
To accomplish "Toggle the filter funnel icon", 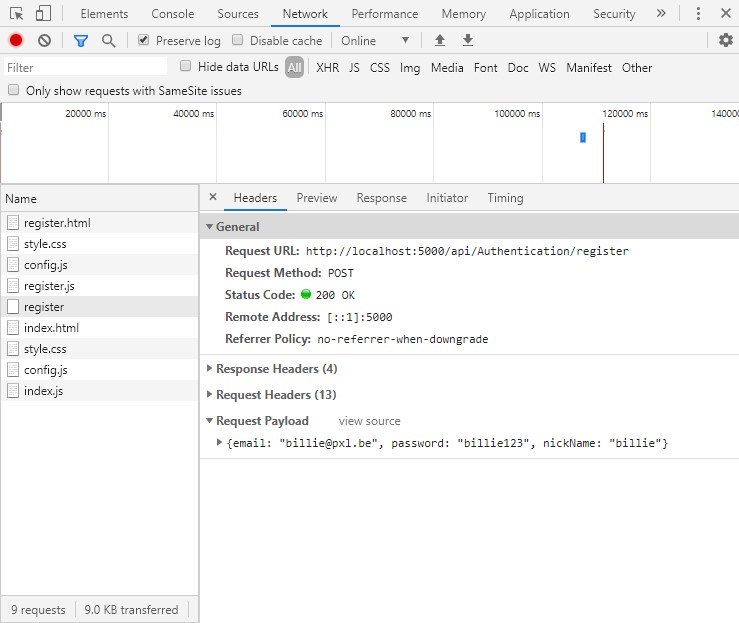I will 81,41.
